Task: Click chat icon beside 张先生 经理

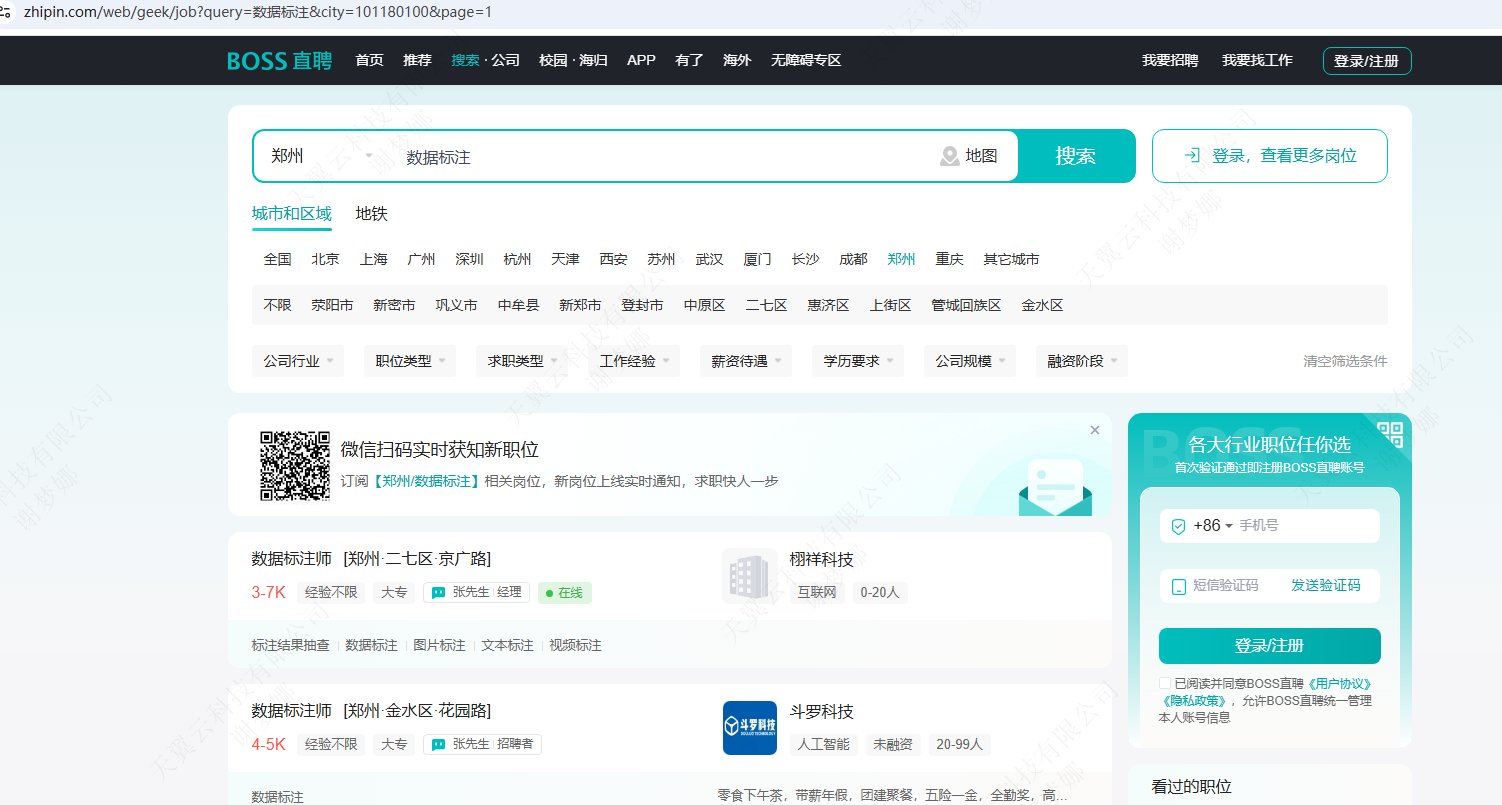Action: [x=437, y=592]
